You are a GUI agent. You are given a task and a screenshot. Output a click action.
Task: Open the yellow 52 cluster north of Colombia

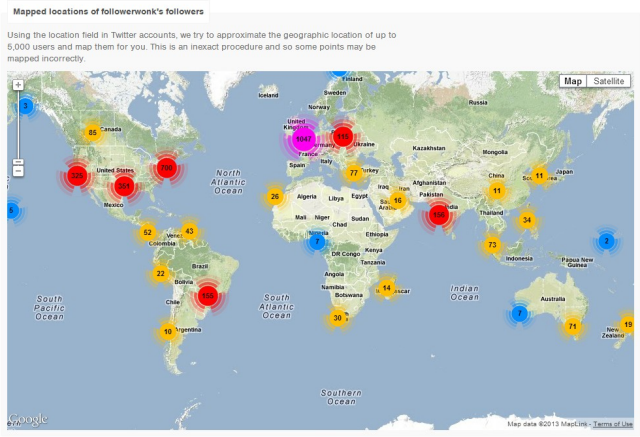(x=147, y=233)
